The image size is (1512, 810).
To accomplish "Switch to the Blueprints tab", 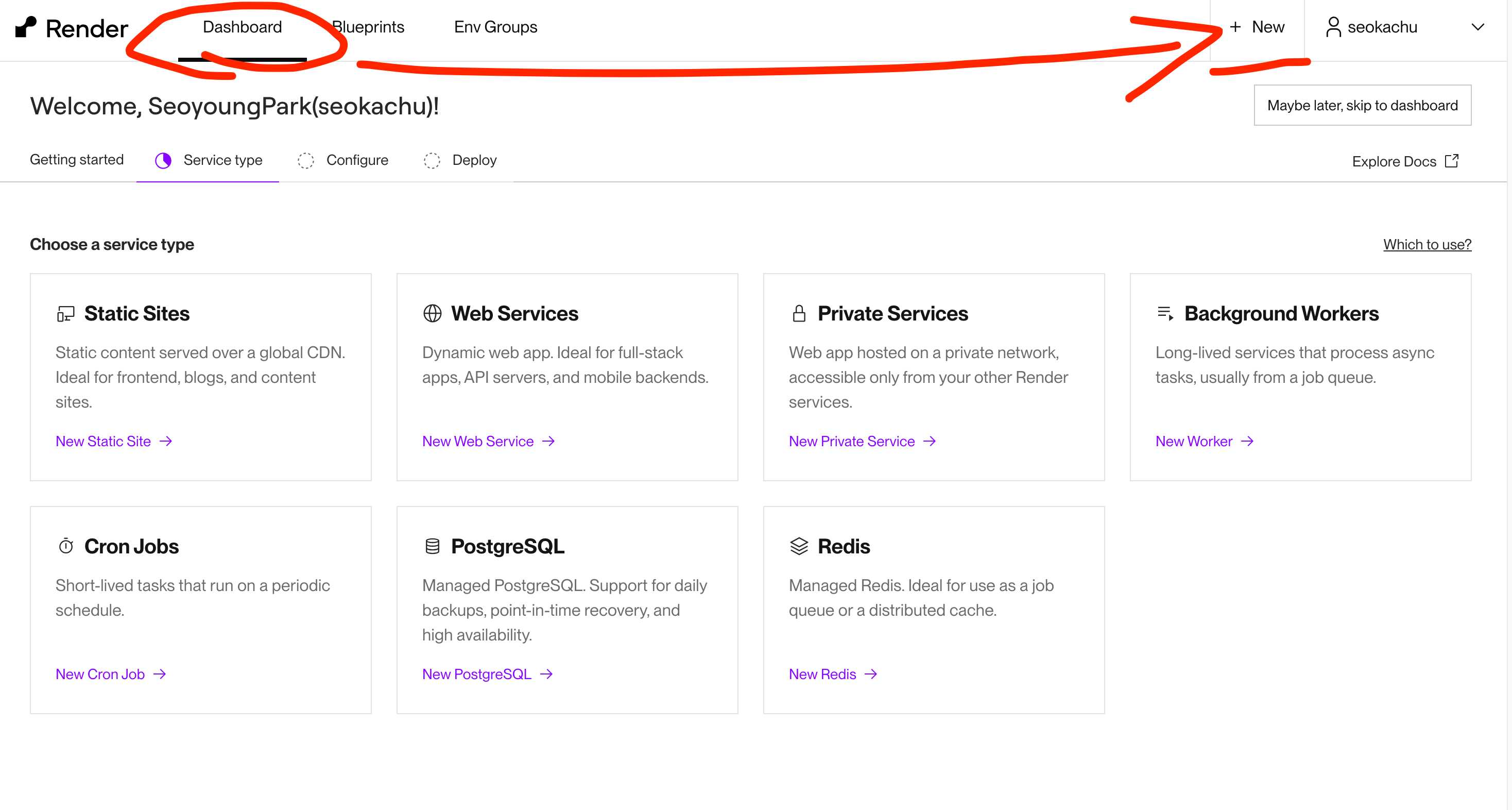I will (x=368, y=27).
